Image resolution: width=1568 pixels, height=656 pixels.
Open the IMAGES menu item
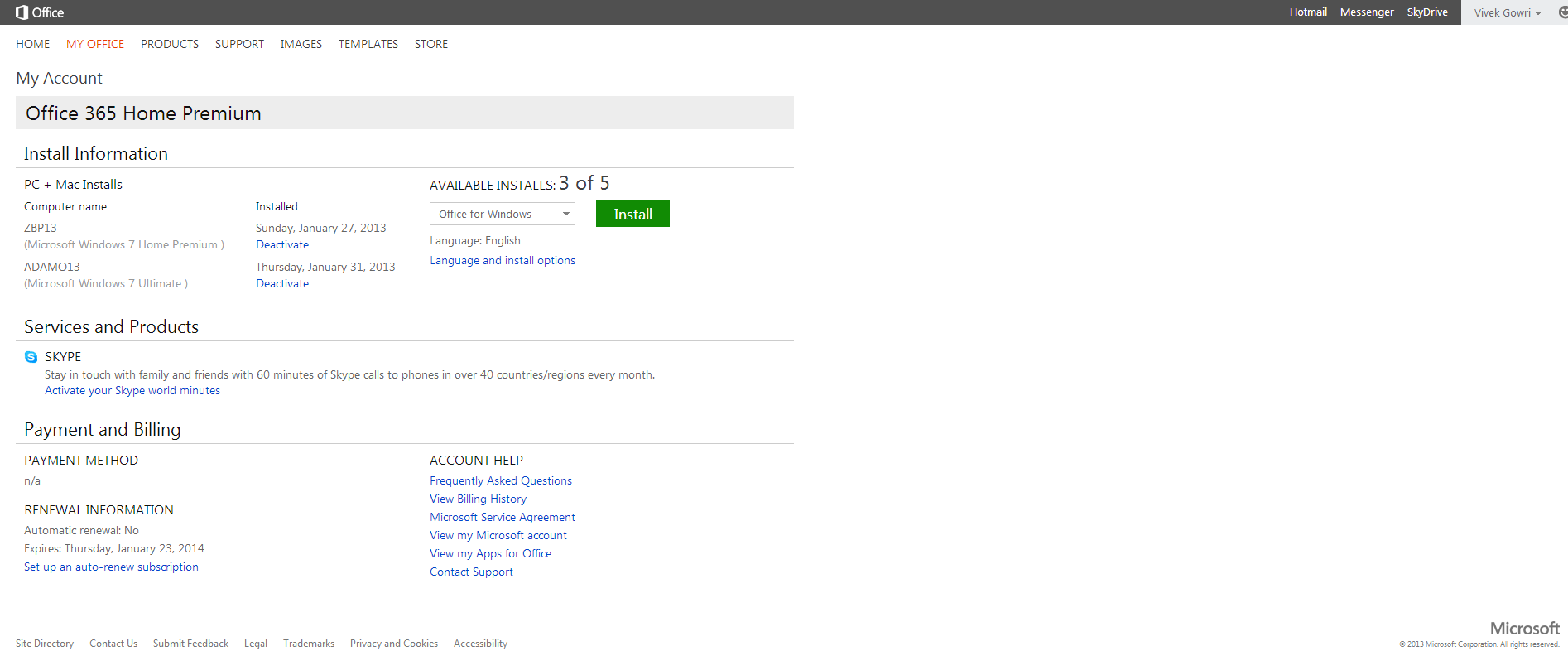301,44
